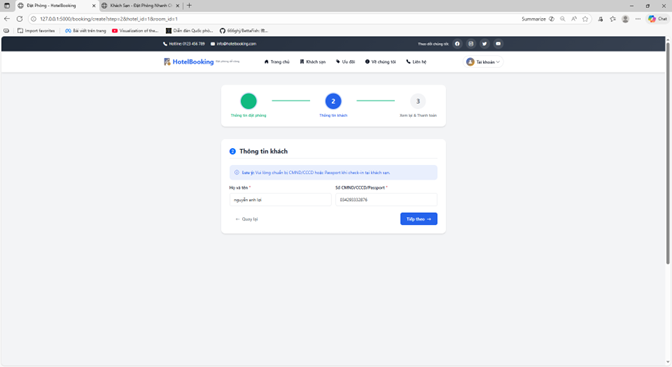Click the zoom magnifier icon in address bar

[x=562, y=19]
